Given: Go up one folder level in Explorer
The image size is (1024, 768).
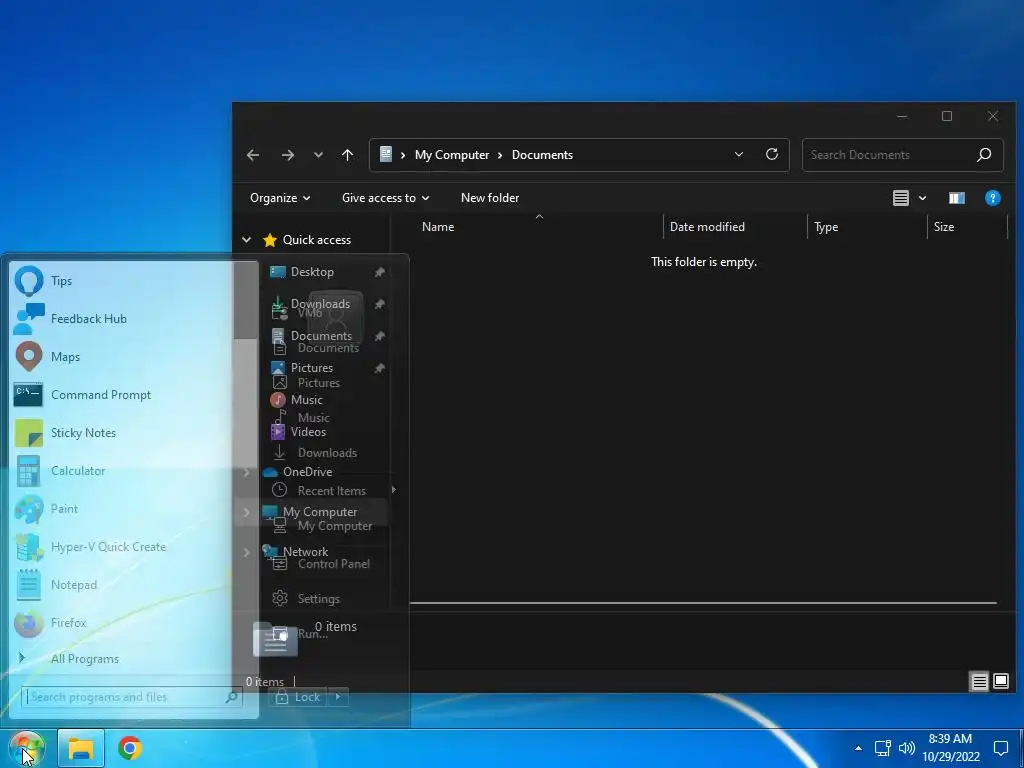Looking at the screenshot, I should (347, 155).
